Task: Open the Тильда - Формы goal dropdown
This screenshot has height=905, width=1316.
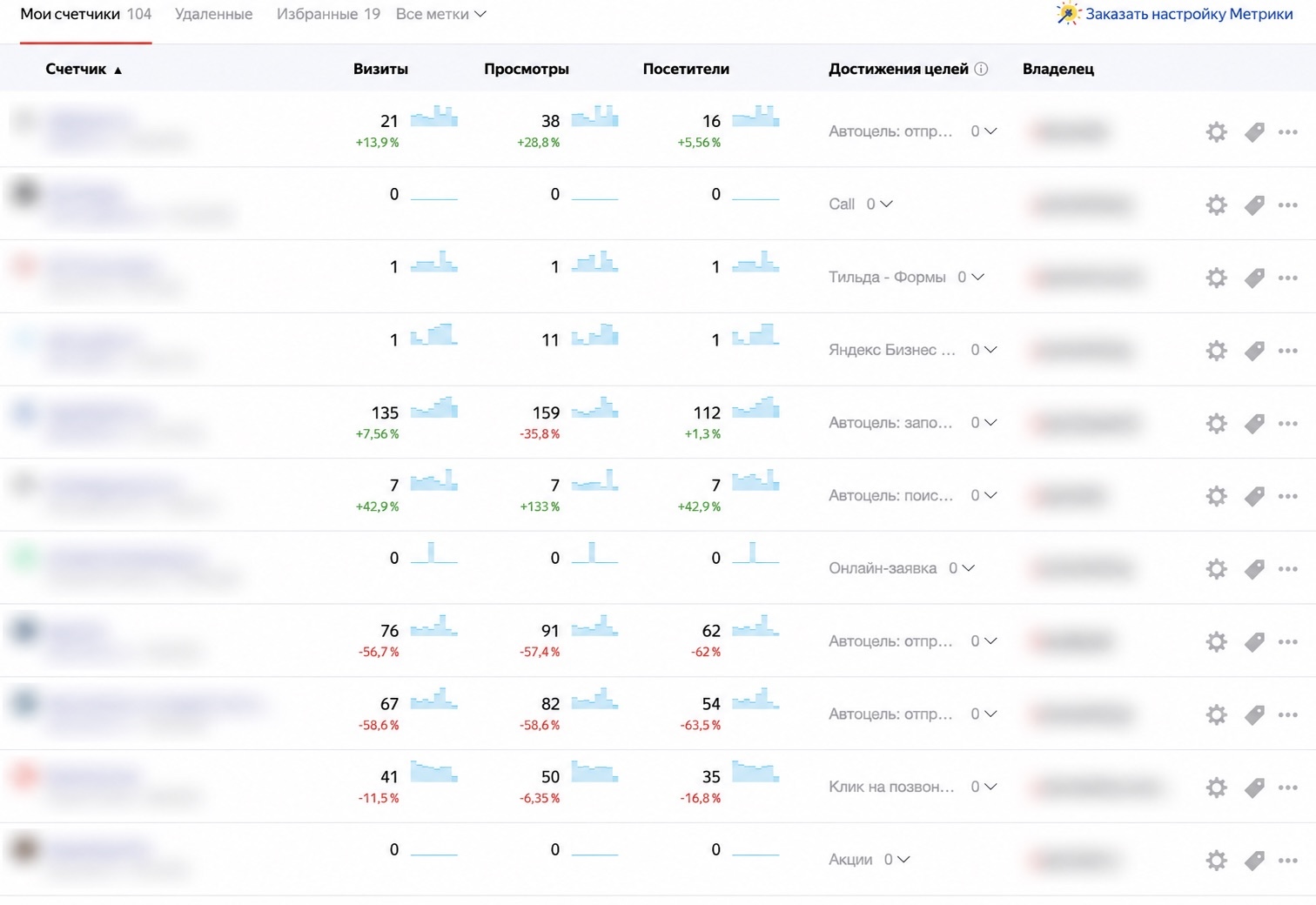Action: pos(971,277)
